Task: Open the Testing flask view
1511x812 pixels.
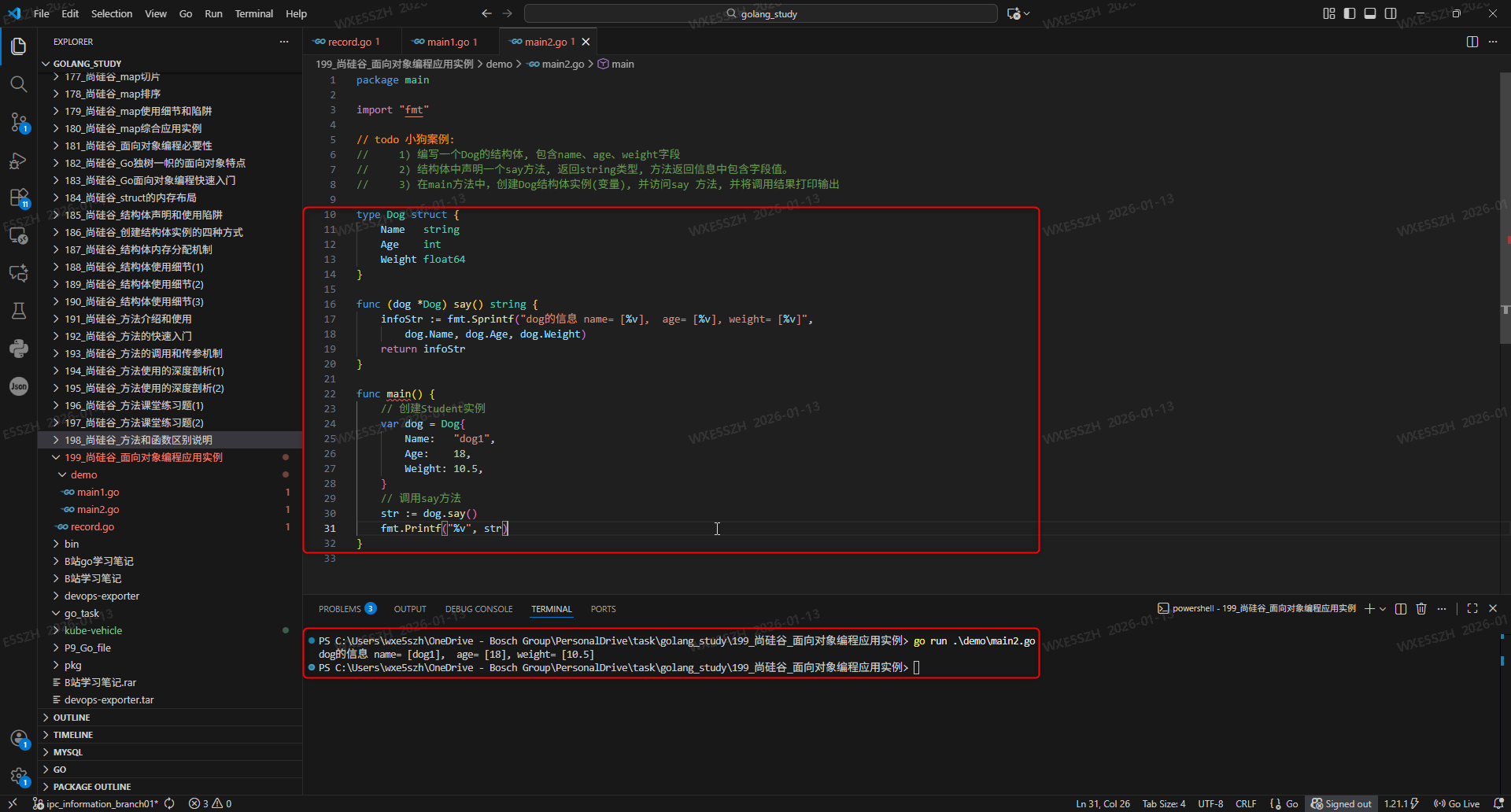Action: [x=19, y=311]
